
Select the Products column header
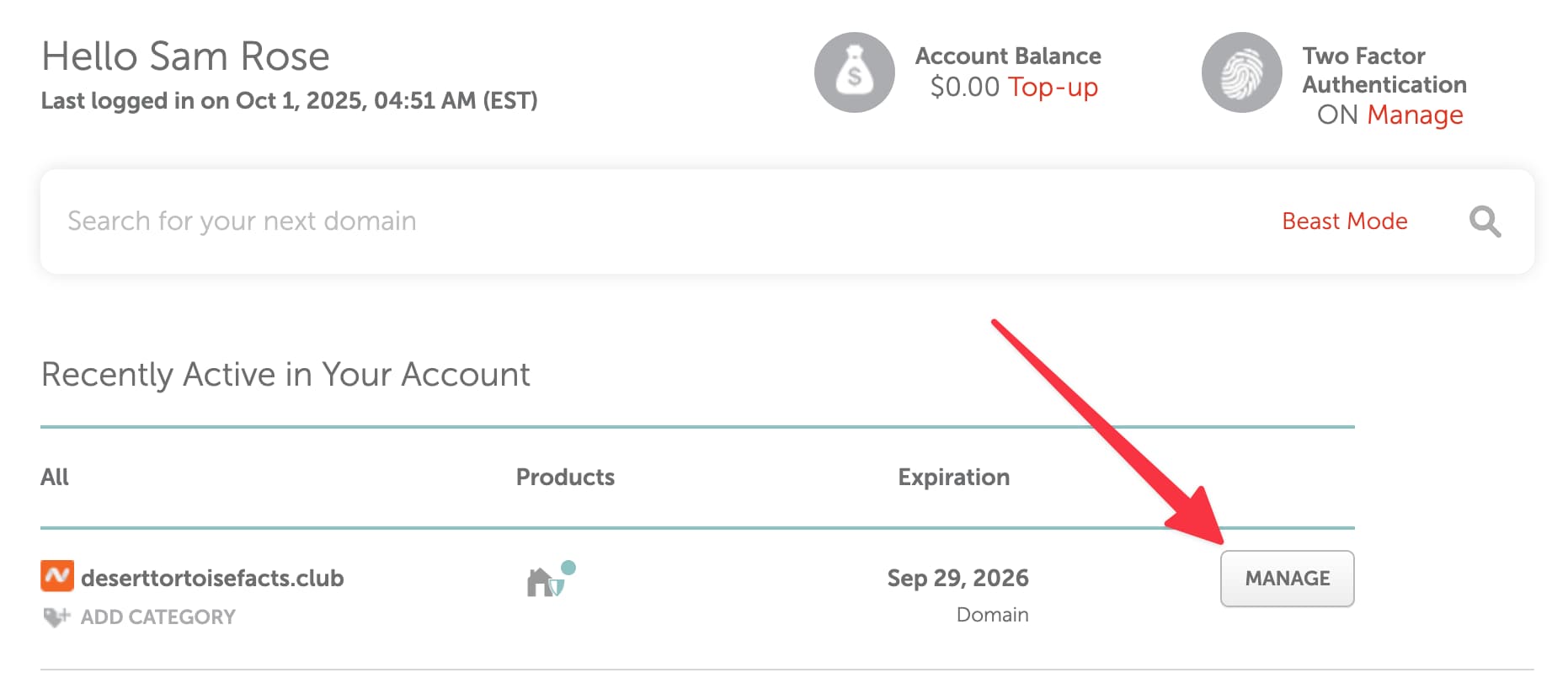pos(565,478)
